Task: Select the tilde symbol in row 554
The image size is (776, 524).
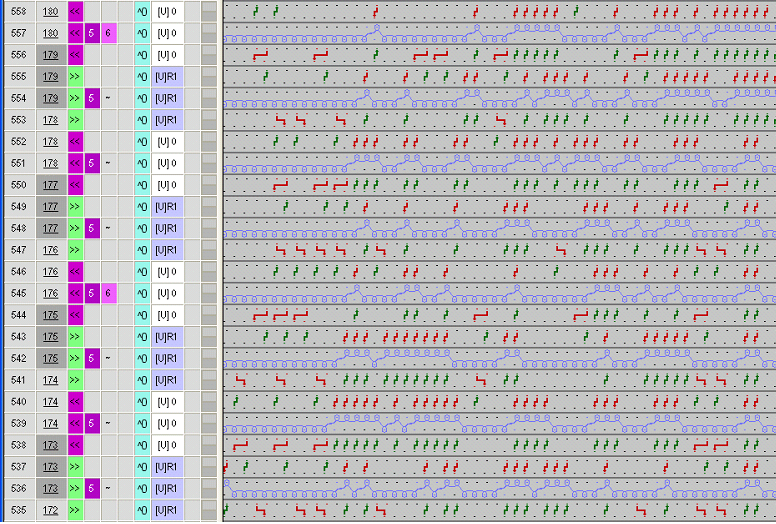Action: coord(109,98)
